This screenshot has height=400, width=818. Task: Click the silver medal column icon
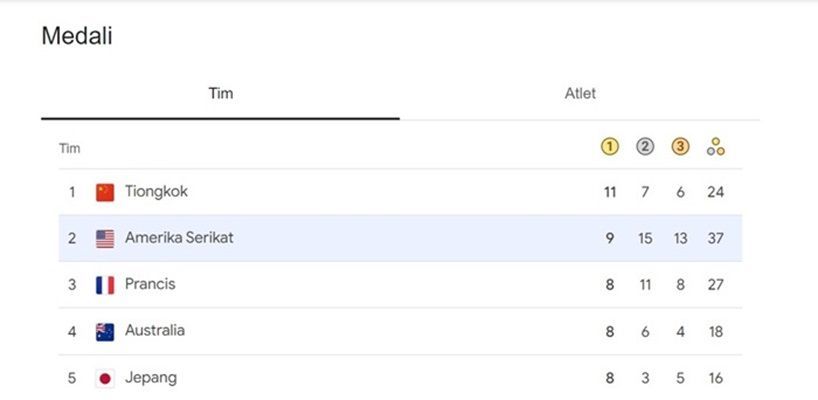[x=645, y=148]
